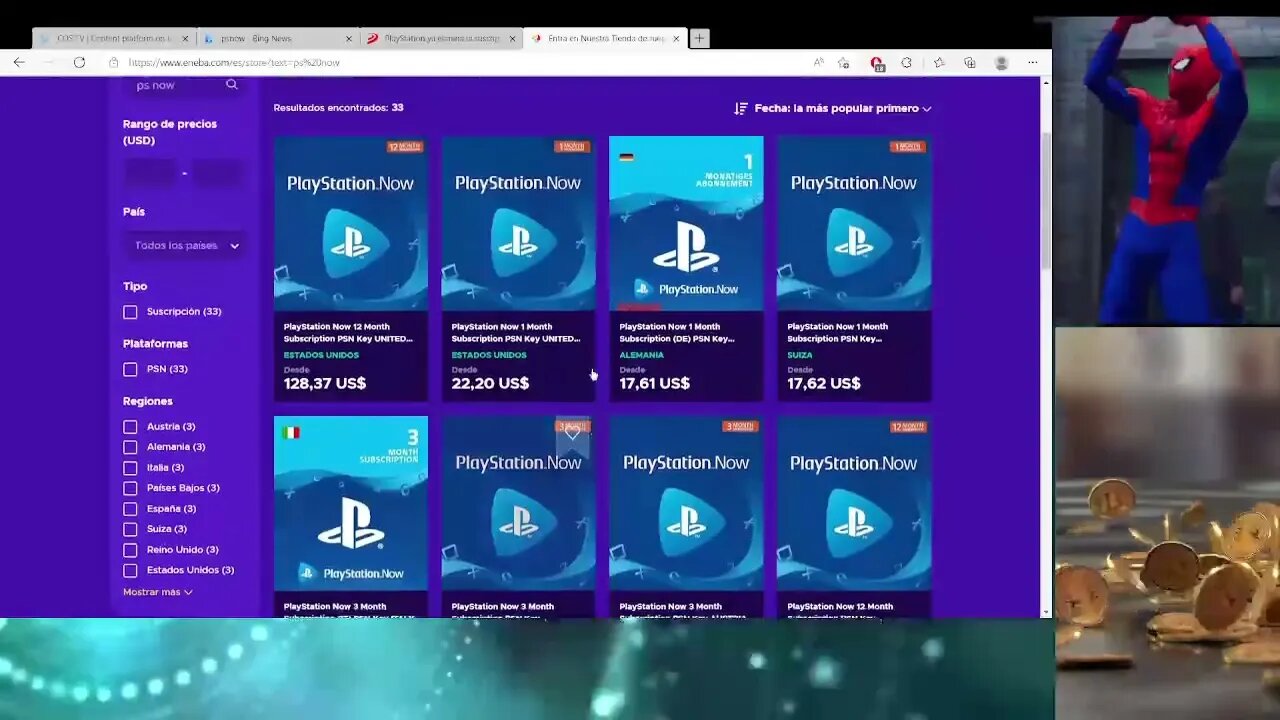This screenshot has height=720, width=1280.
Task: Click the 128,37 US$ price
Action: point(325,383)
